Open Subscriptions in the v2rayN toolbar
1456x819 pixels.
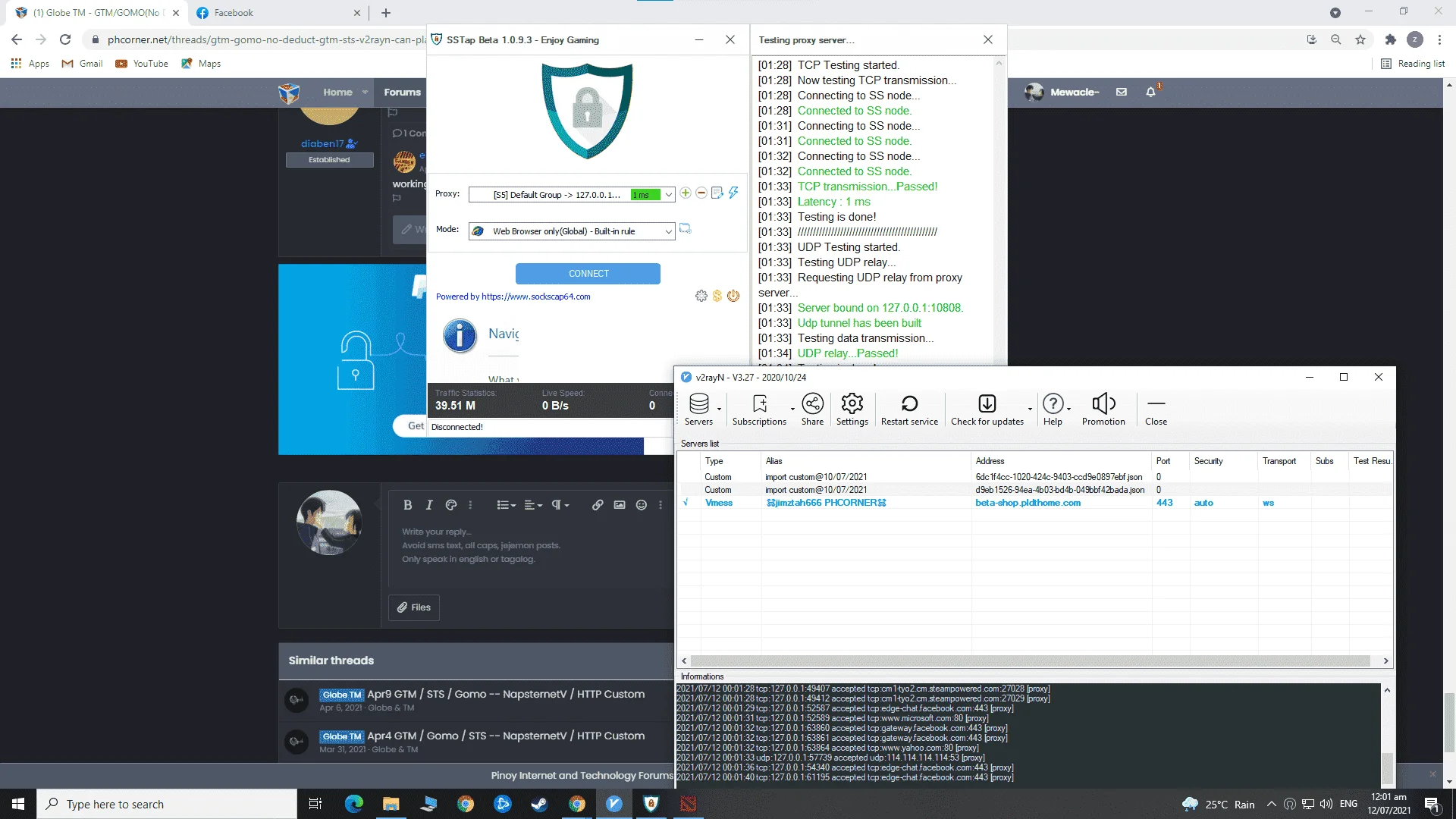tap(759, 409)
